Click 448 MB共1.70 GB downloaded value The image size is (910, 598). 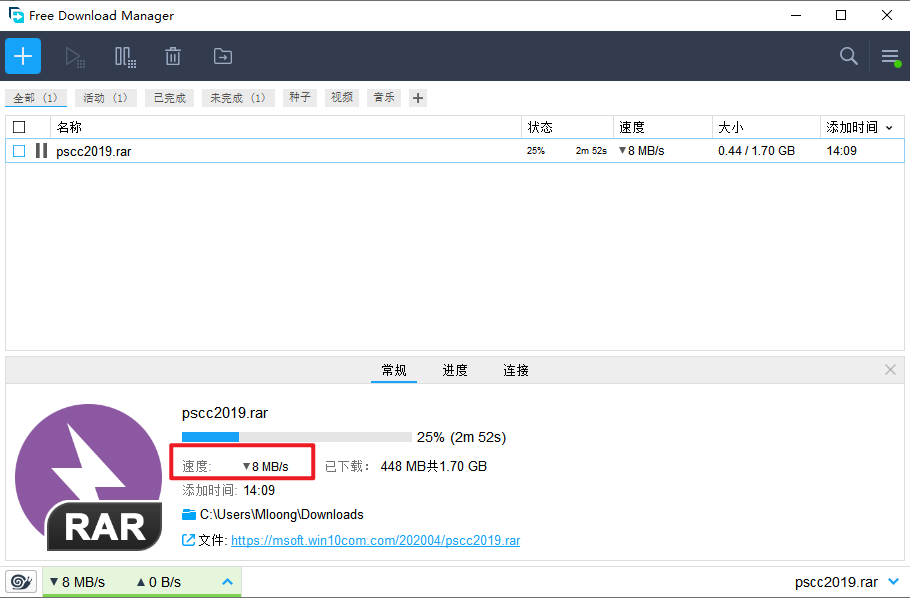click(x=434, y=466)
